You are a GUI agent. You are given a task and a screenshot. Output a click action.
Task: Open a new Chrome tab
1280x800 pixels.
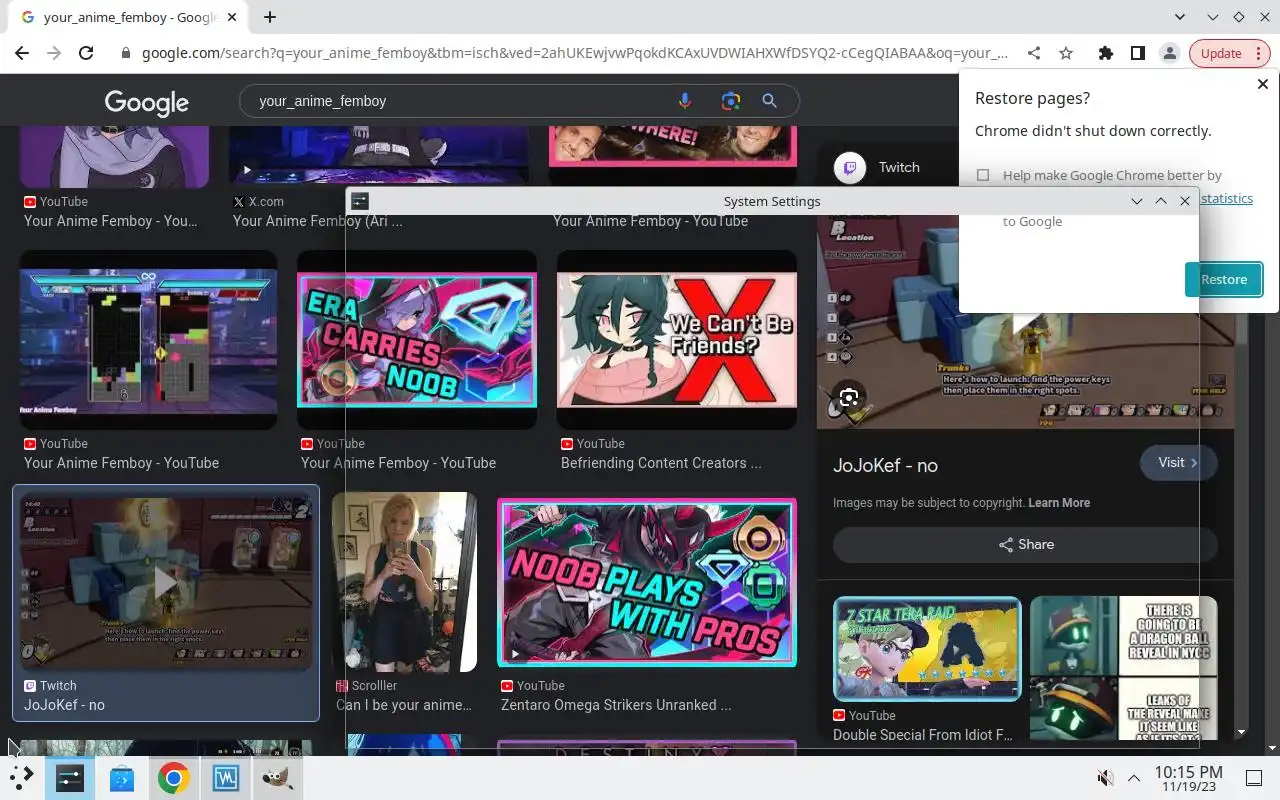270,17
